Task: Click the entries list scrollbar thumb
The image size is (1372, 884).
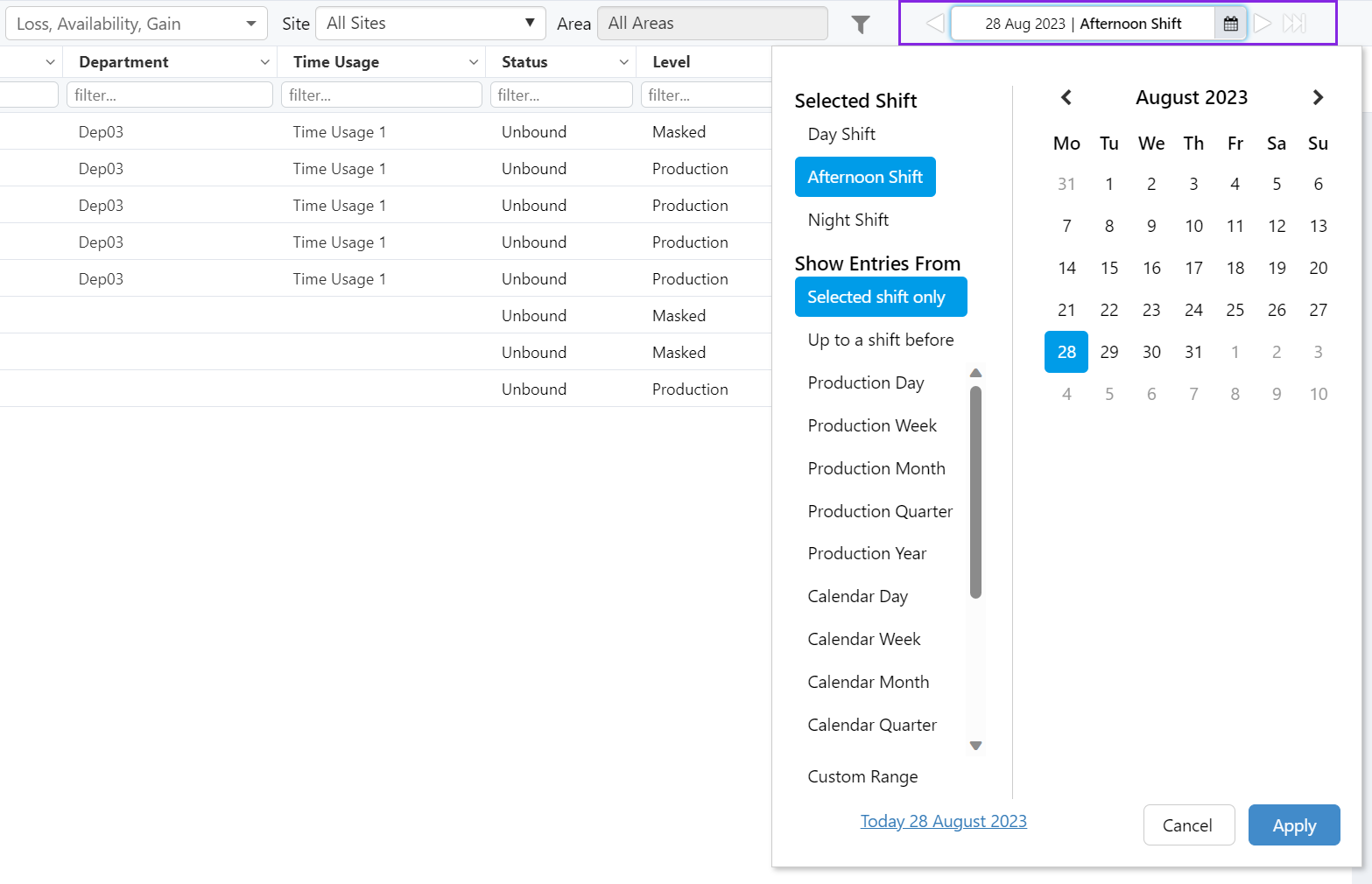Action: [x=975, y=490]
